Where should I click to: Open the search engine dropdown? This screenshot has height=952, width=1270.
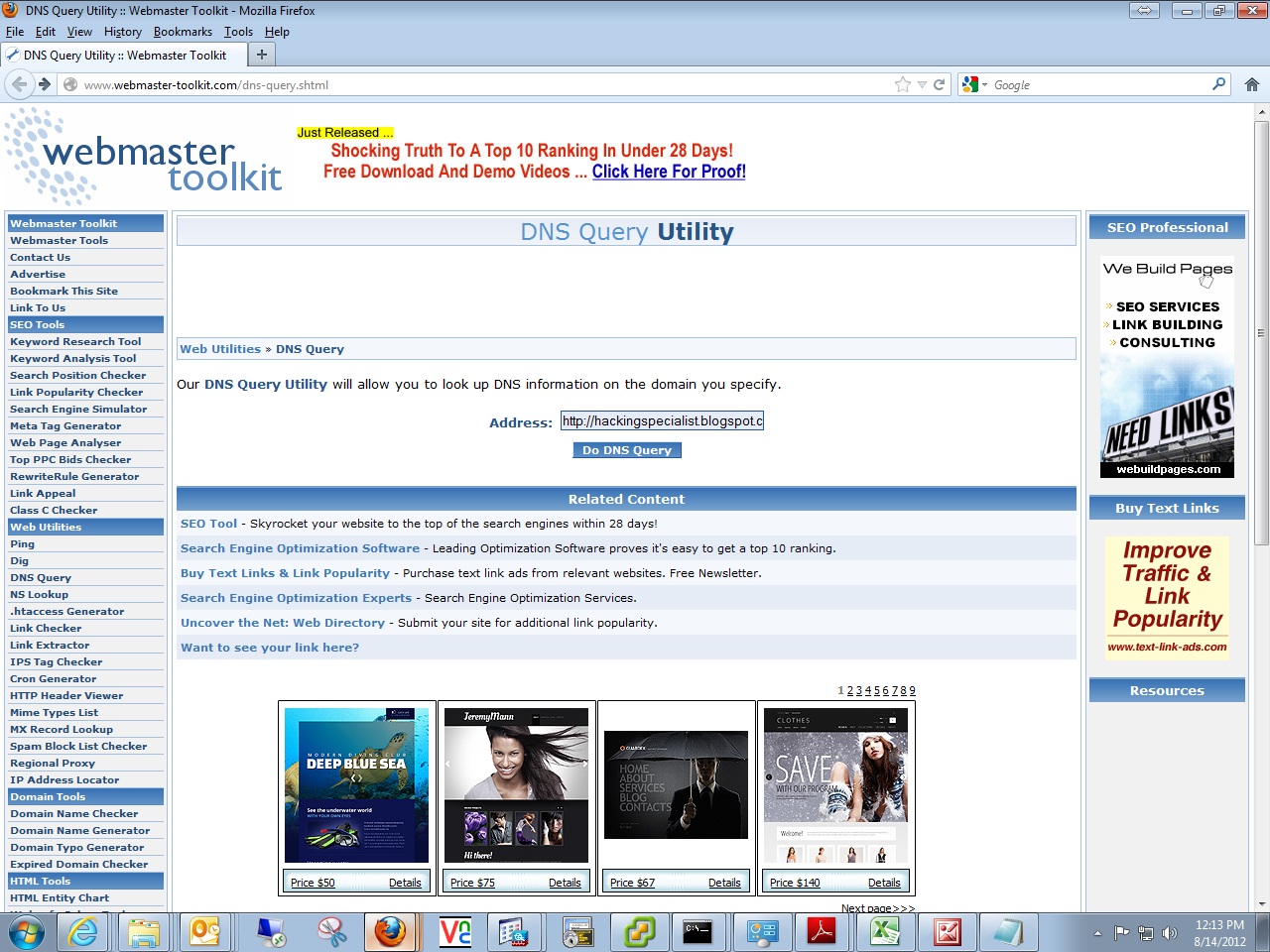coord(974,84)
